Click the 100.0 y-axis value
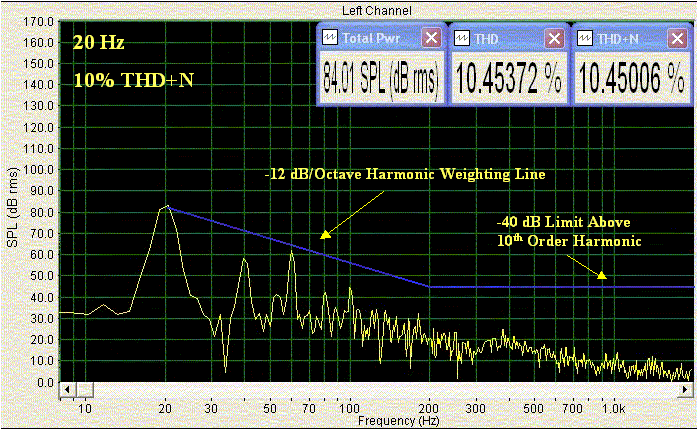The height and width of the screenshot is (430, 697). [40, 169]
